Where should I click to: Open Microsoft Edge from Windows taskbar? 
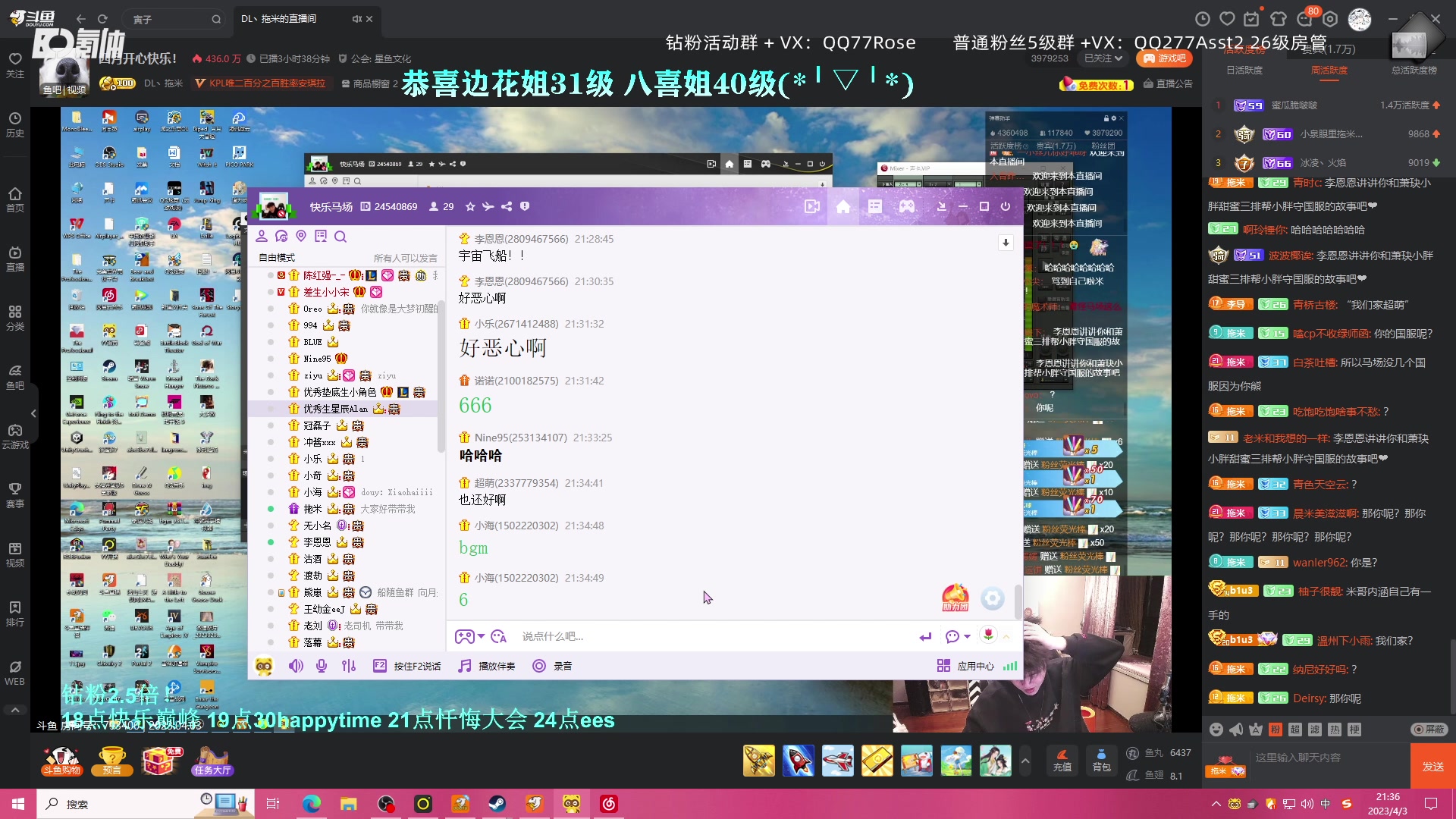click(312, 804)
